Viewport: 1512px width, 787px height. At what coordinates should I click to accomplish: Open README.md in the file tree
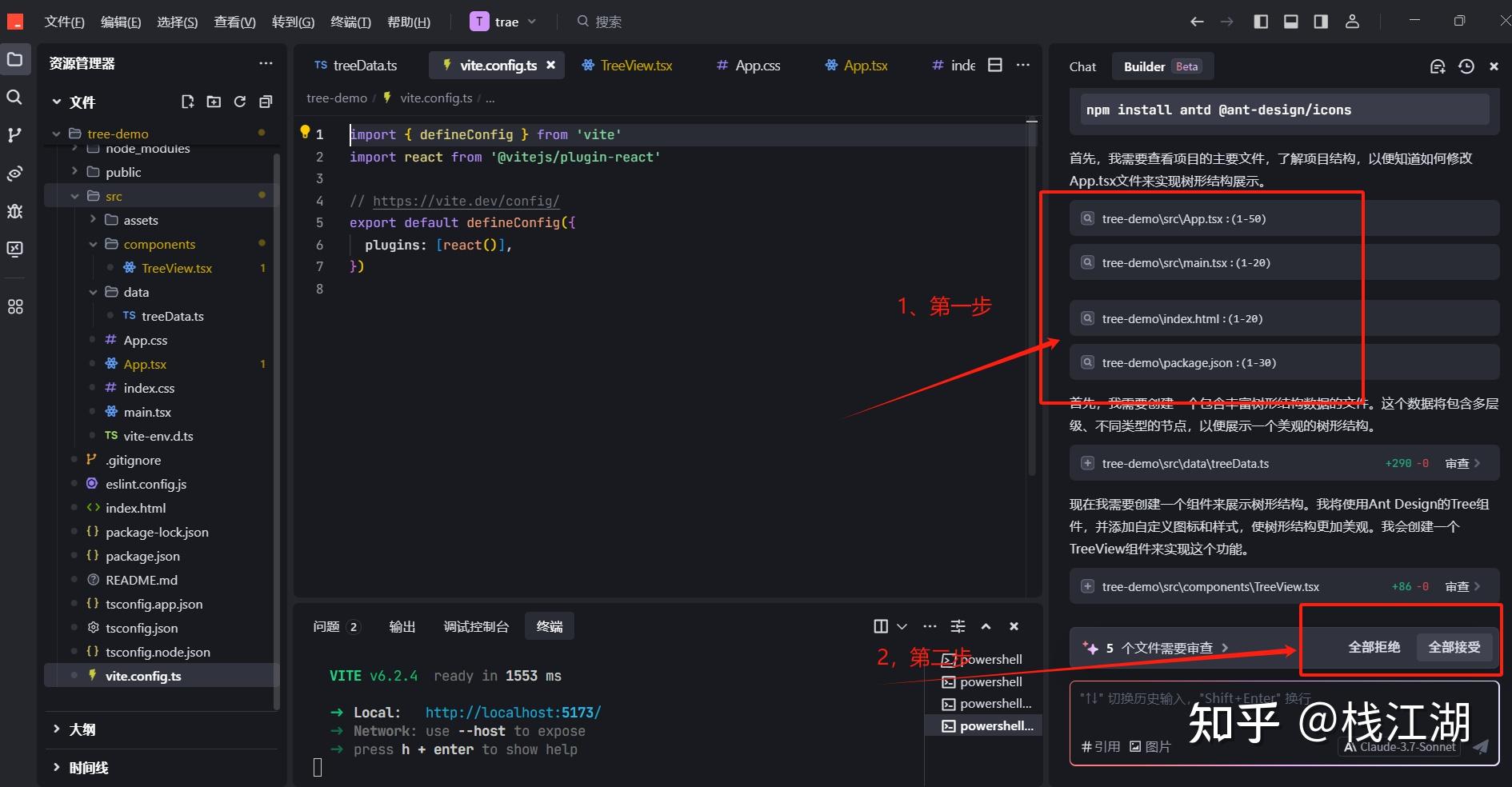pyautogui.click(x=142, y=580)
